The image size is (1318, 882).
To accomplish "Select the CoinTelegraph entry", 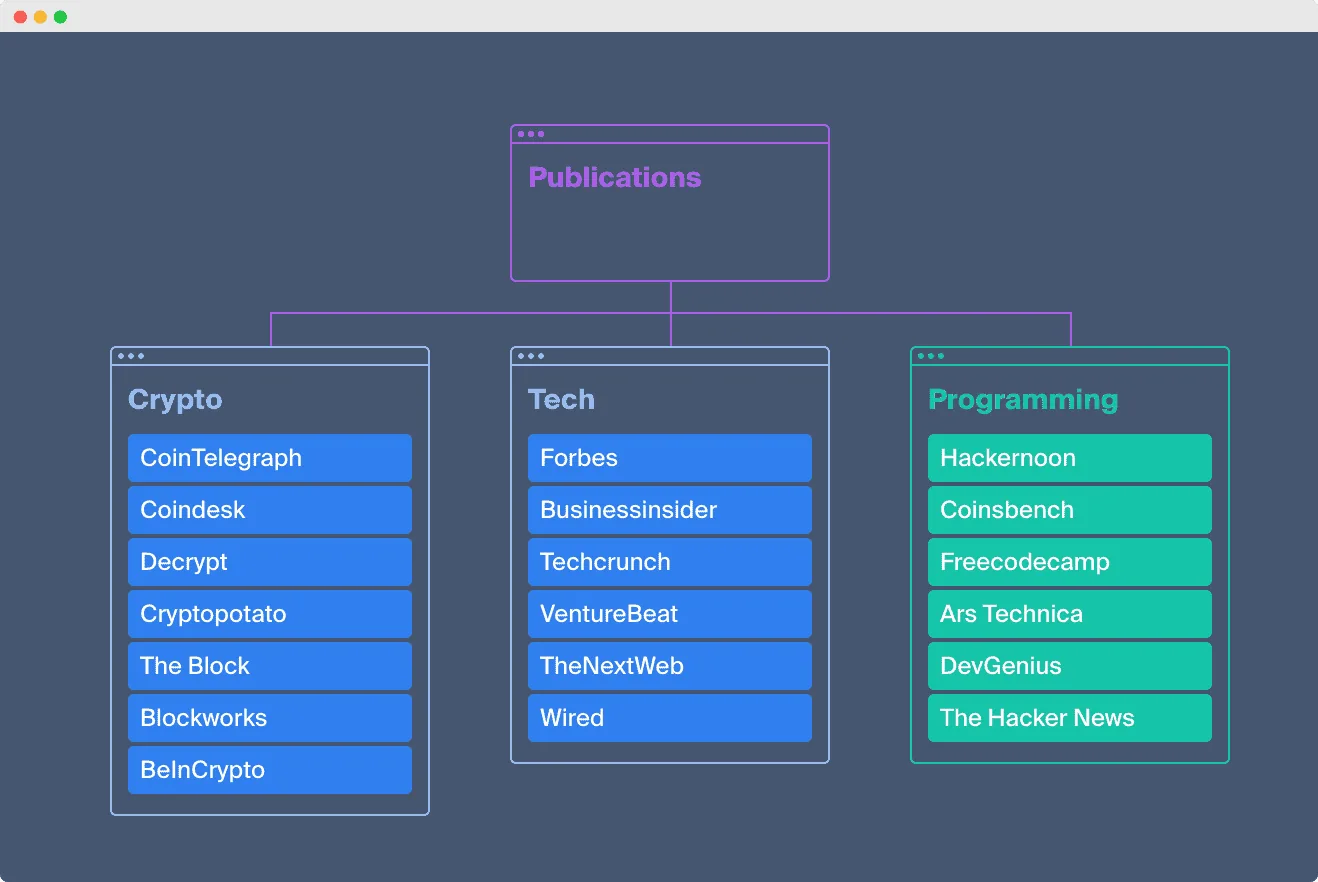I will pyautogui.click(x=270, y=458).
